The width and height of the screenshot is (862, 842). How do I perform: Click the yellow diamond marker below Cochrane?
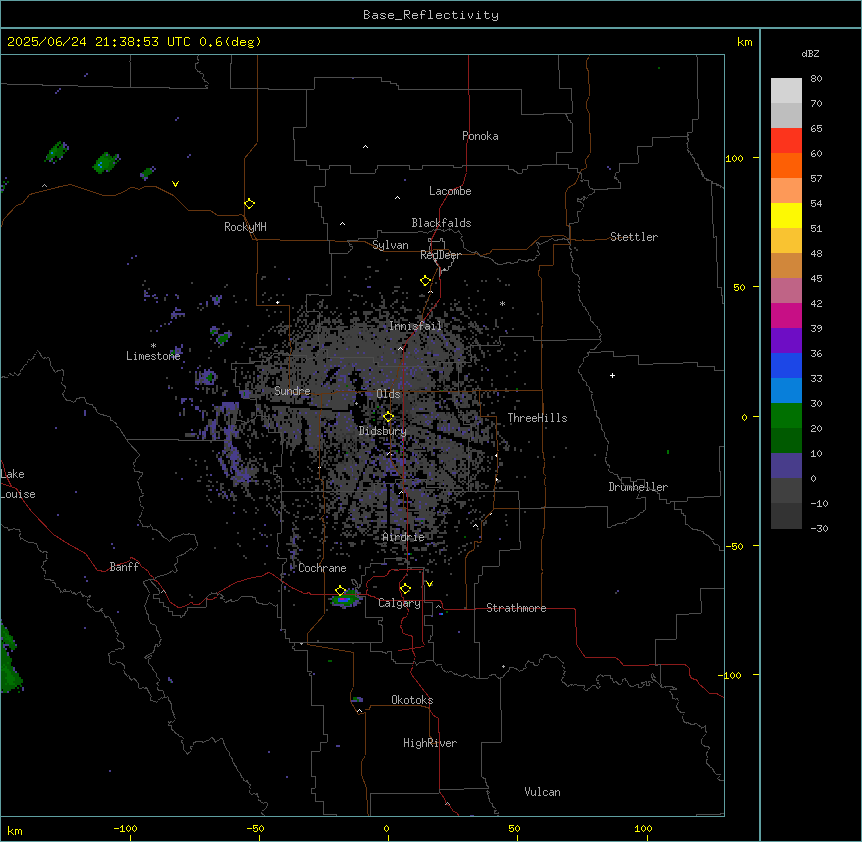[x=340, y=591]
